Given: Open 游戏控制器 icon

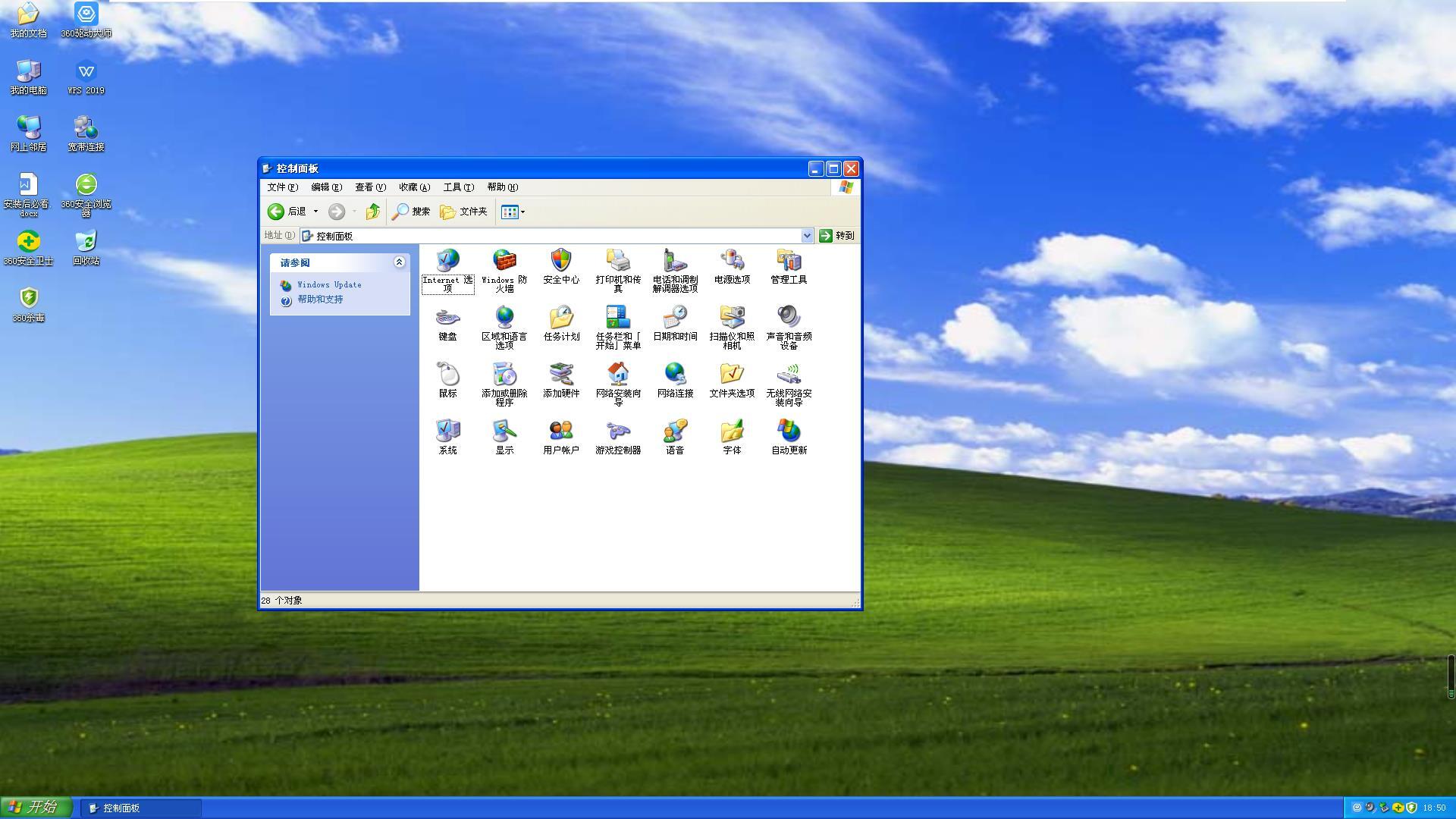Looking at the screenshot, I should 618,437.
